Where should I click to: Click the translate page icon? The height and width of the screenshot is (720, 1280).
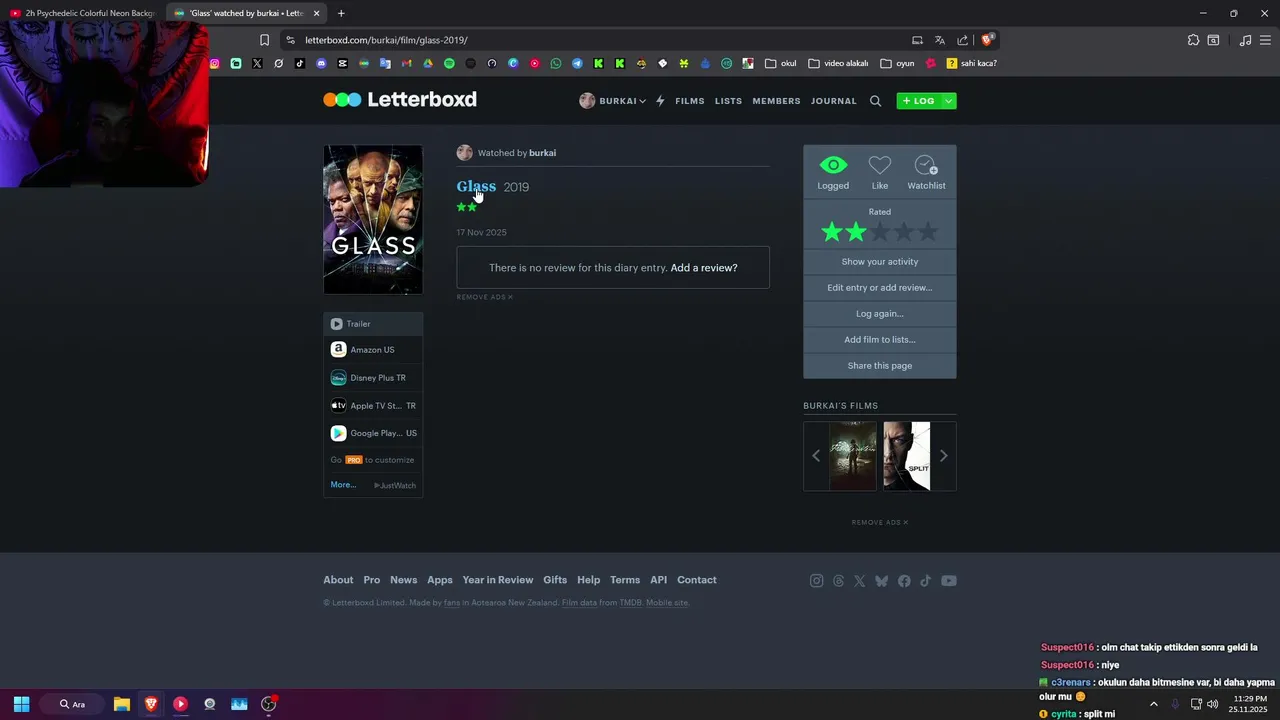click(939, 40)
